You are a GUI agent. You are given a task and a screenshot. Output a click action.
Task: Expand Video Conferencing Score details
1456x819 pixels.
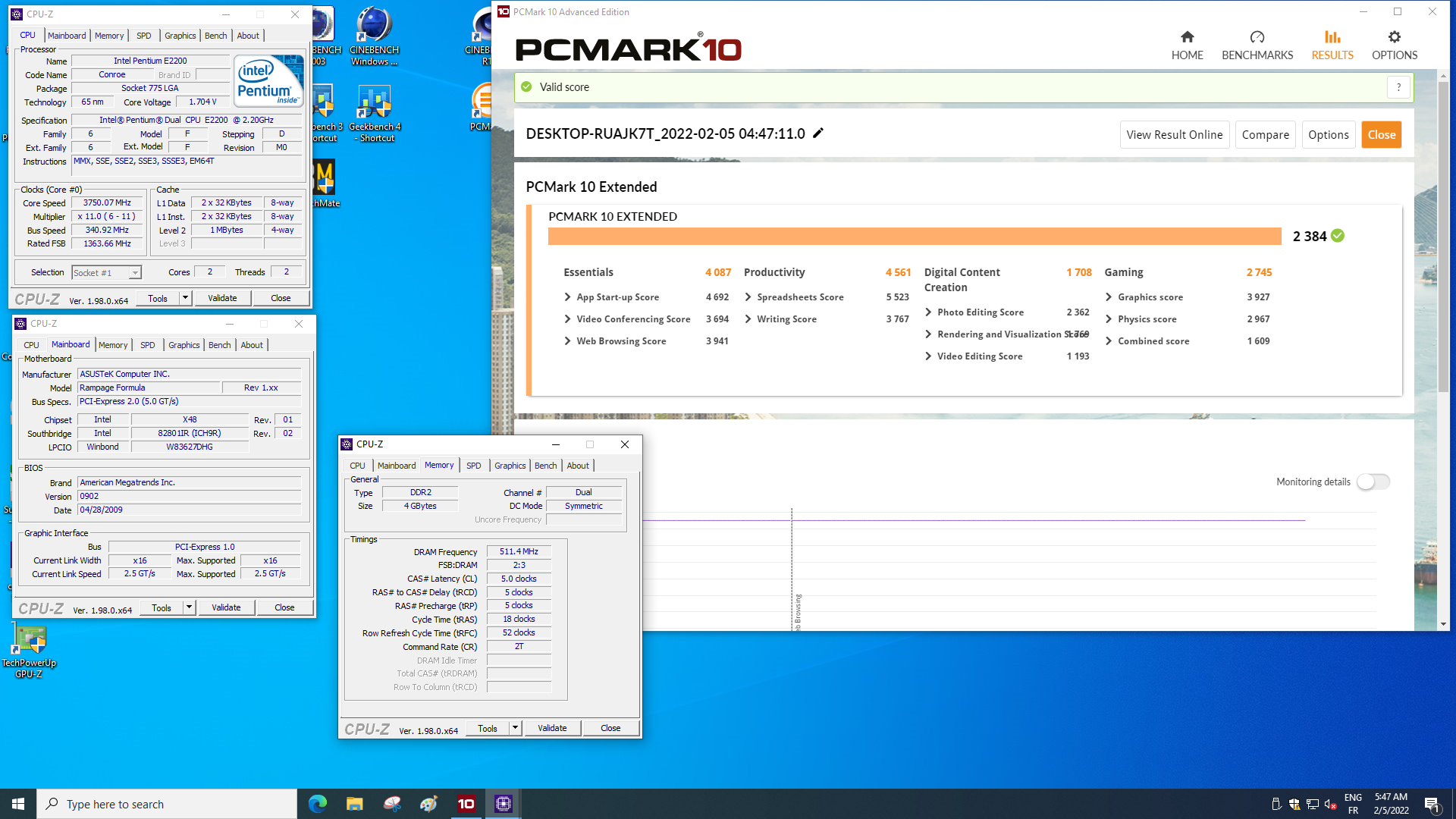point(567,319)
